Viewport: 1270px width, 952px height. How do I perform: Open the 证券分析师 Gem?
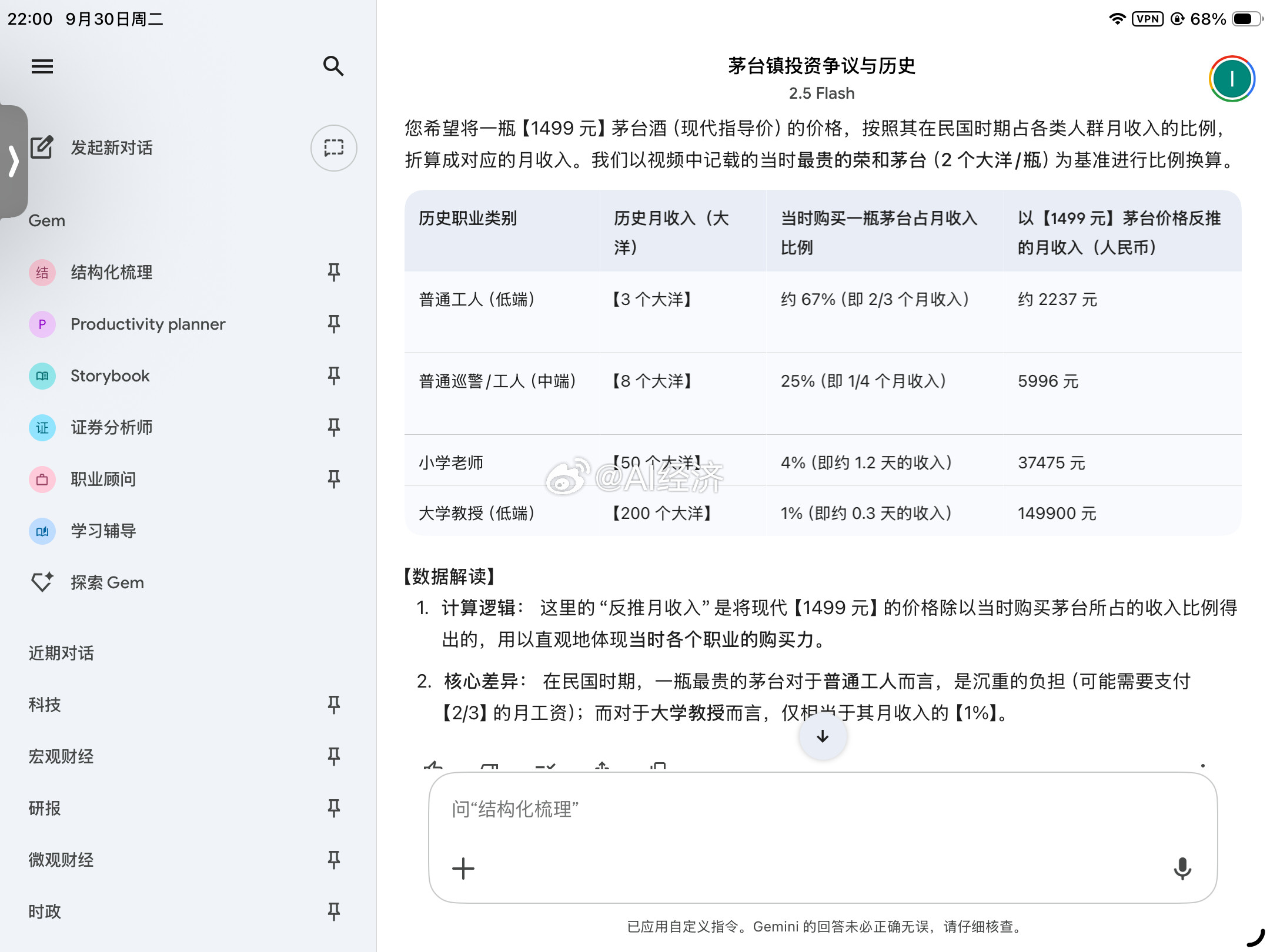(x=112, y=427)
